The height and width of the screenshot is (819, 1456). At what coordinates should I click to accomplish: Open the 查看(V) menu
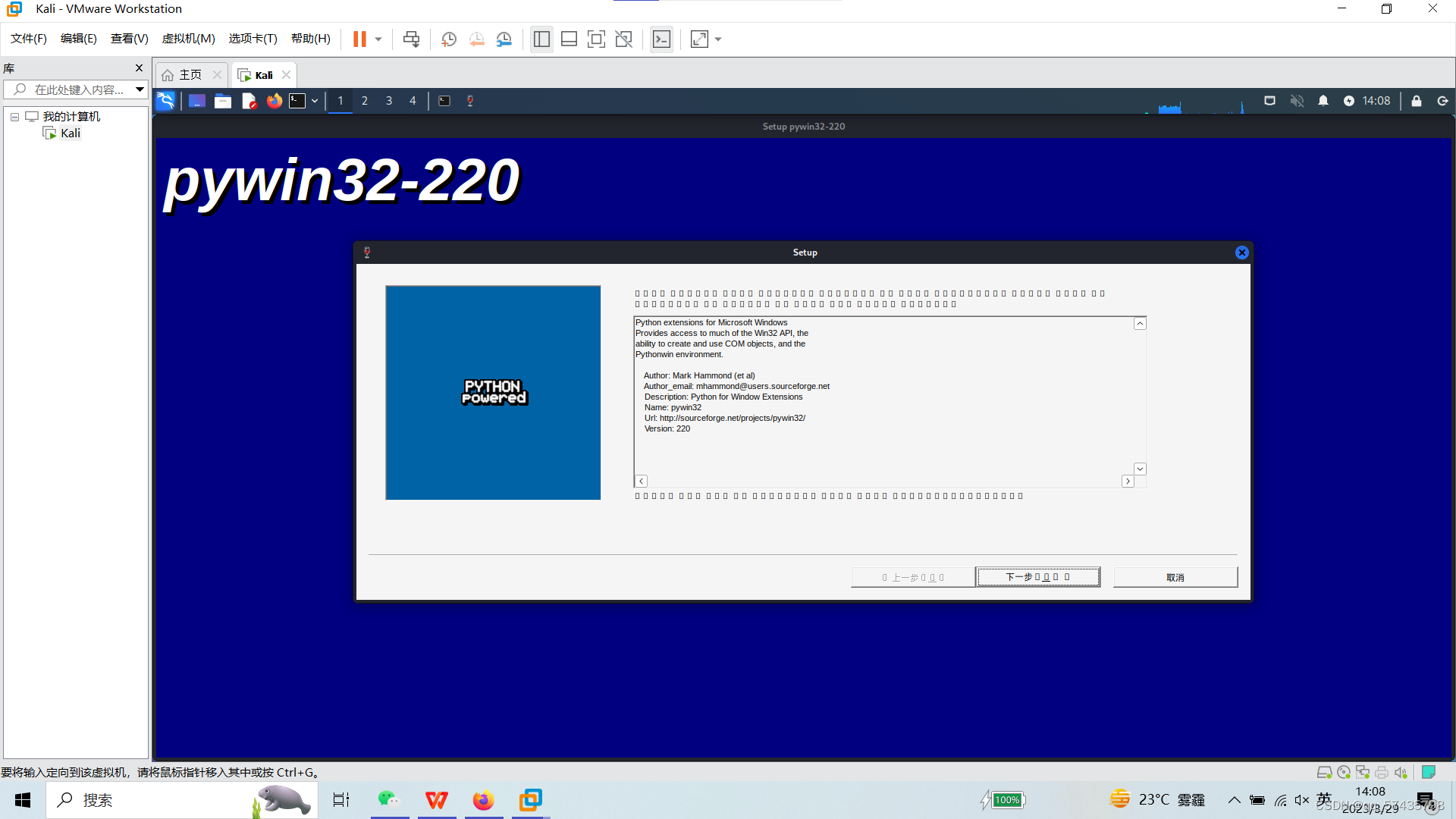pyautogui.click(x=130, y=39)
